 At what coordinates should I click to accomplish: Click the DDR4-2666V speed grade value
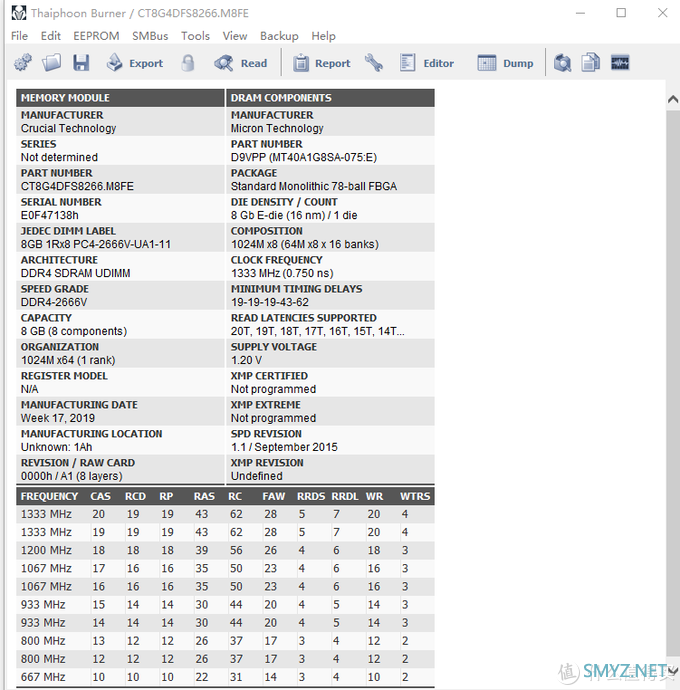click(54, 303)
